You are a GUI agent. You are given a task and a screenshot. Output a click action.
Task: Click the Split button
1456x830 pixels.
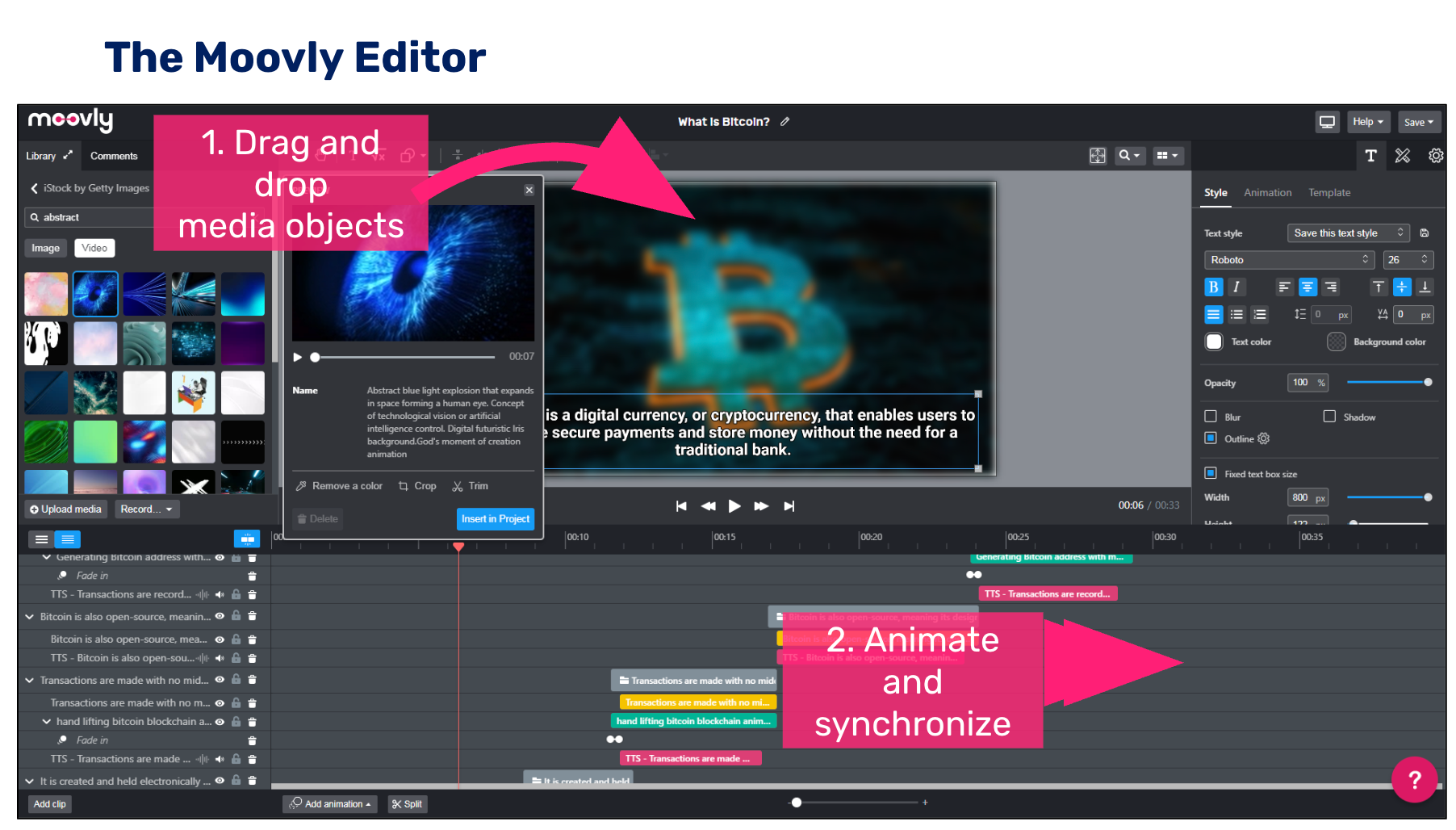(x=408, y=804)
